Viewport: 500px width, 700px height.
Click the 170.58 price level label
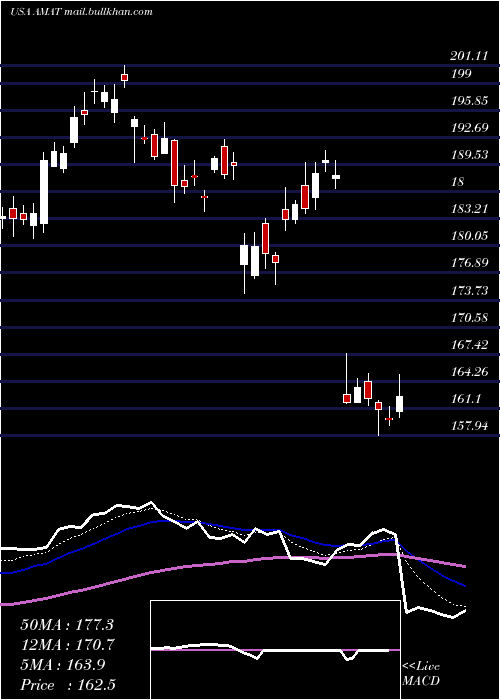(x=469, y=318)
